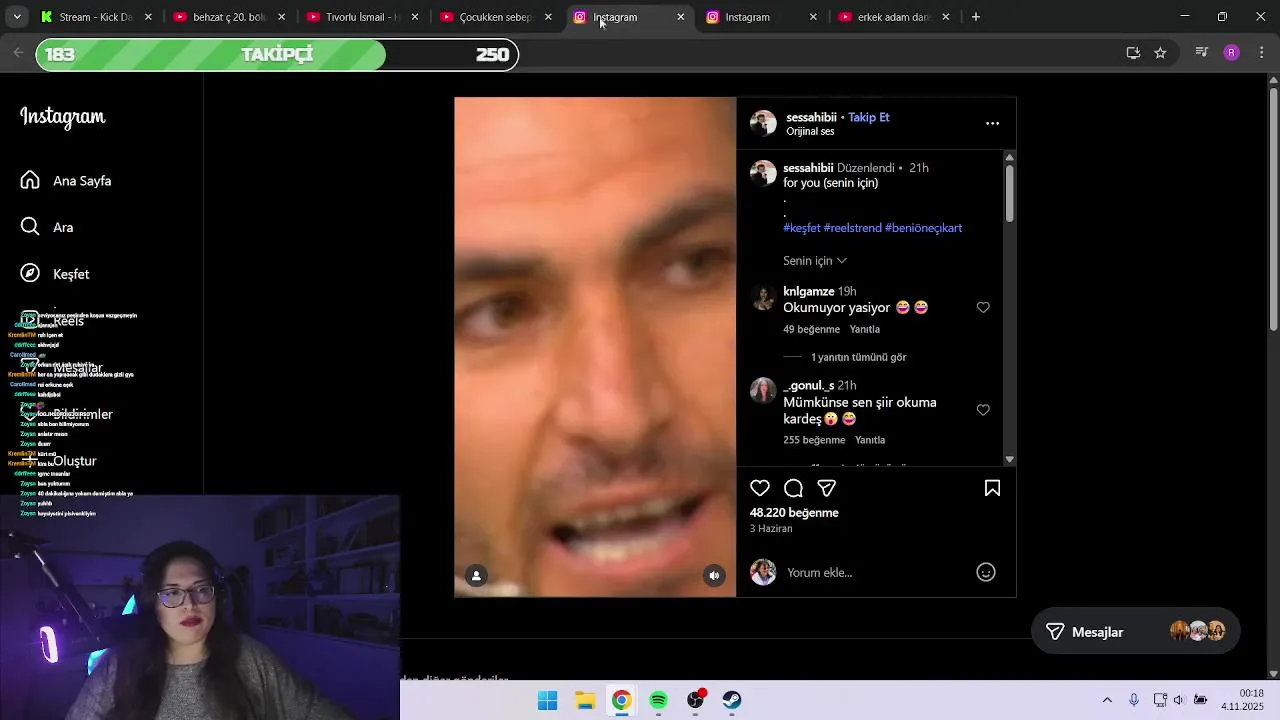Mute the reel with the speaker icon
1280x720 pixels.
714,575
